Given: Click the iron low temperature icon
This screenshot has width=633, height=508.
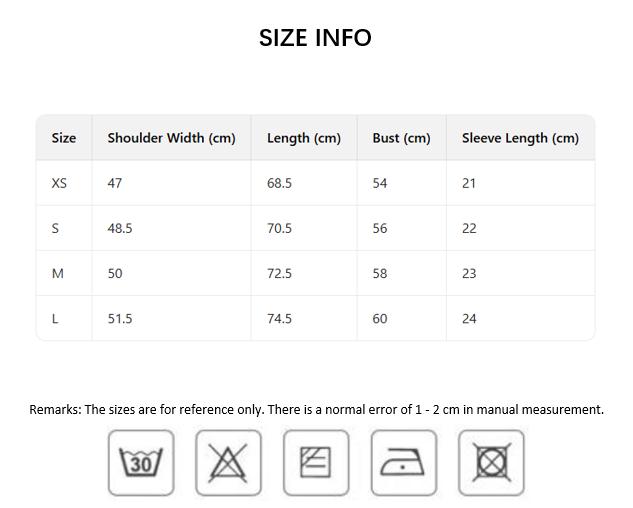Looking at the screenshot, I should coord(403,463).
